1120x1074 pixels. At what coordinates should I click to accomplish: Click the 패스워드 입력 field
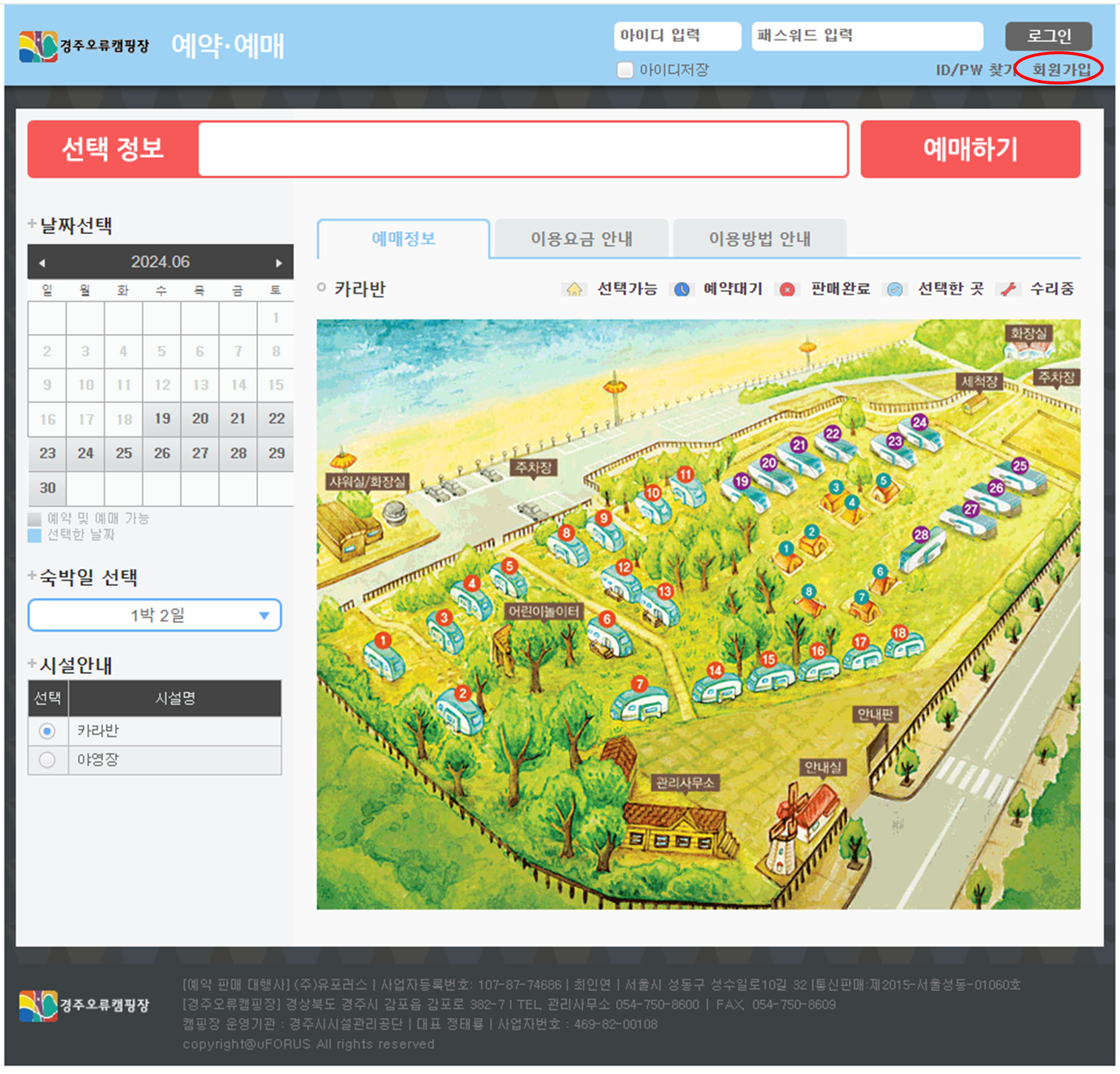[x=867, y=36]
